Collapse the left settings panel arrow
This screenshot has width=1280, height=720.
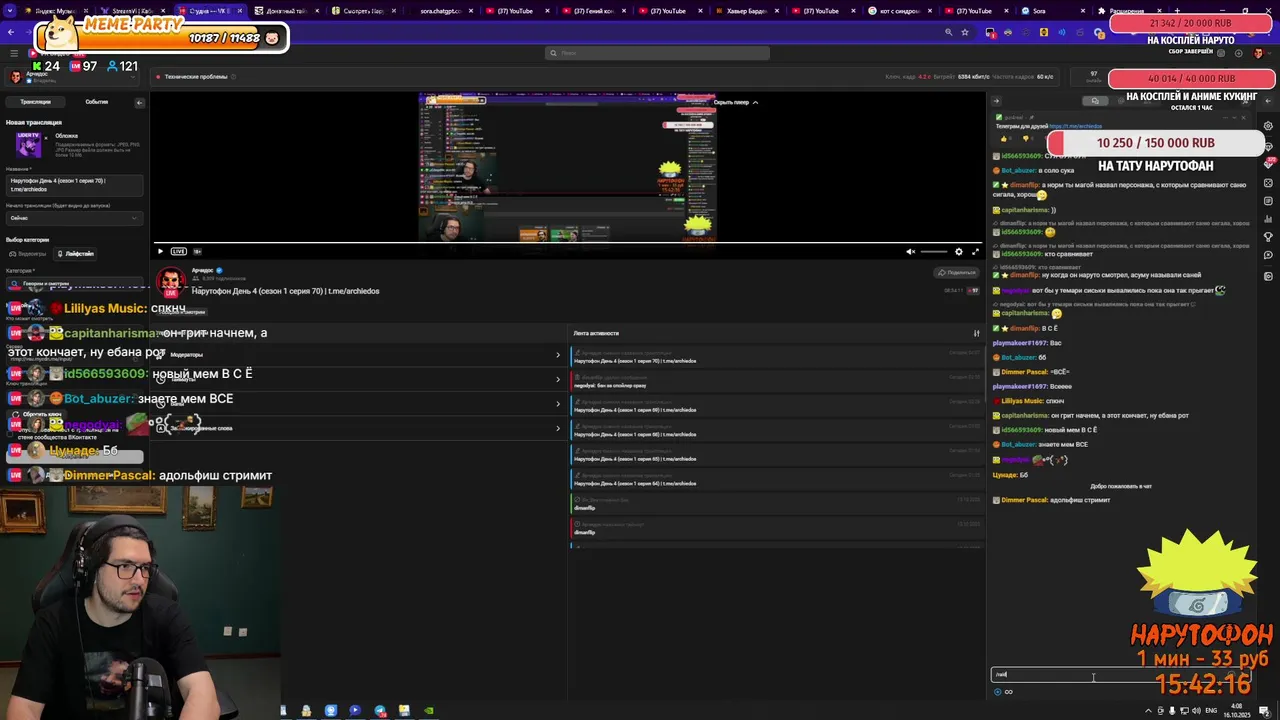click(x=139, y=102)
